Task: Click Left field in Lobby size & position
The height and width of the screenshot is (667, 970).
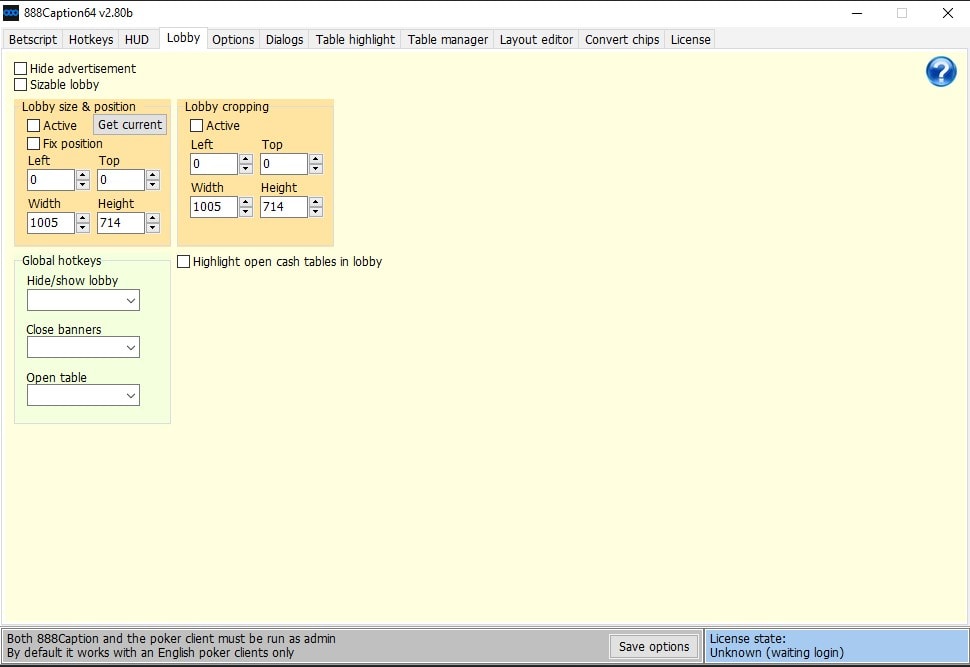Action: pyautogui.click(x=51, y=180)
